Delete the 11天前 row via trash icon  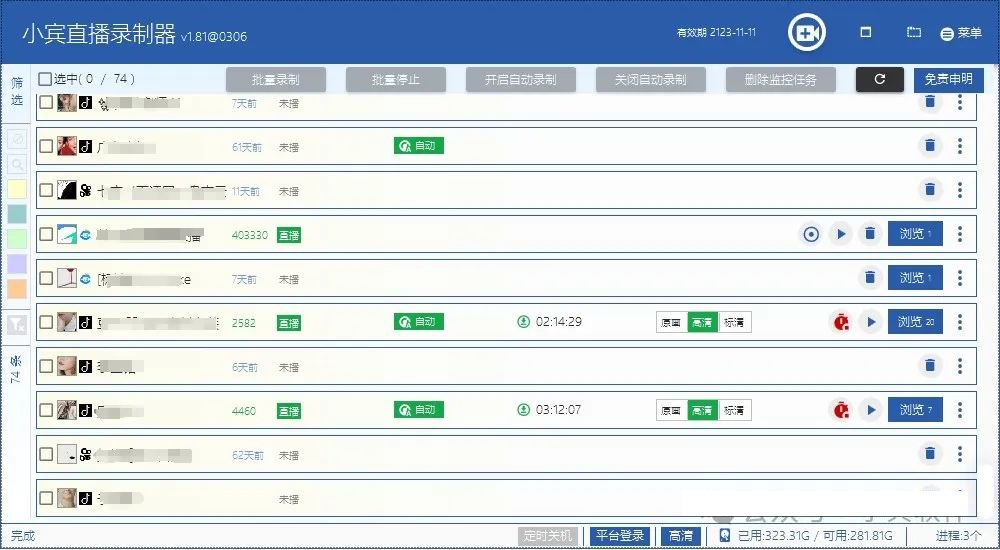pyautogui.click(x=930, y=190)
